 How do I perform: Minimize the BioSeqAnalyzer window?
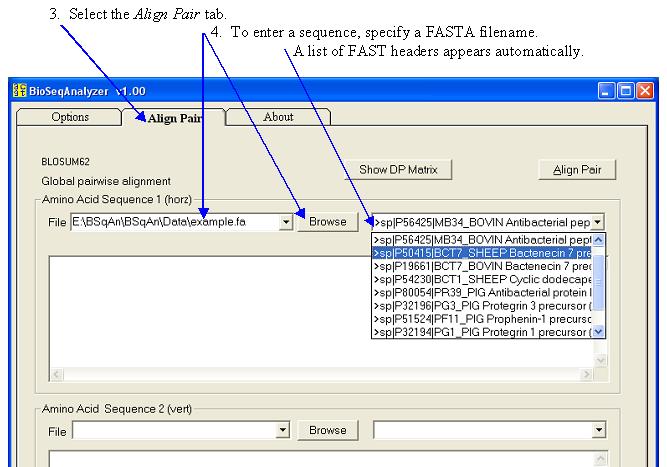[605, 91]
